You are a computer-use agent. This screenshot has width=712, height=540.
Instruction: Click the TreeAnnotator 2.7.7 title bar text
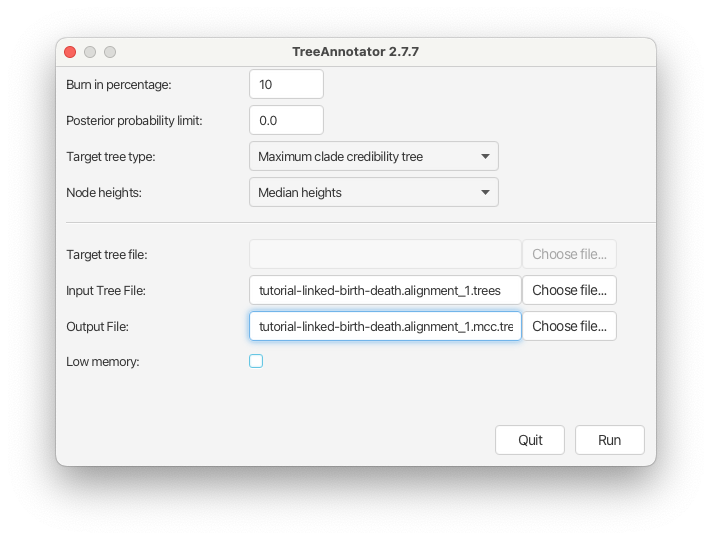coord(355,52)
